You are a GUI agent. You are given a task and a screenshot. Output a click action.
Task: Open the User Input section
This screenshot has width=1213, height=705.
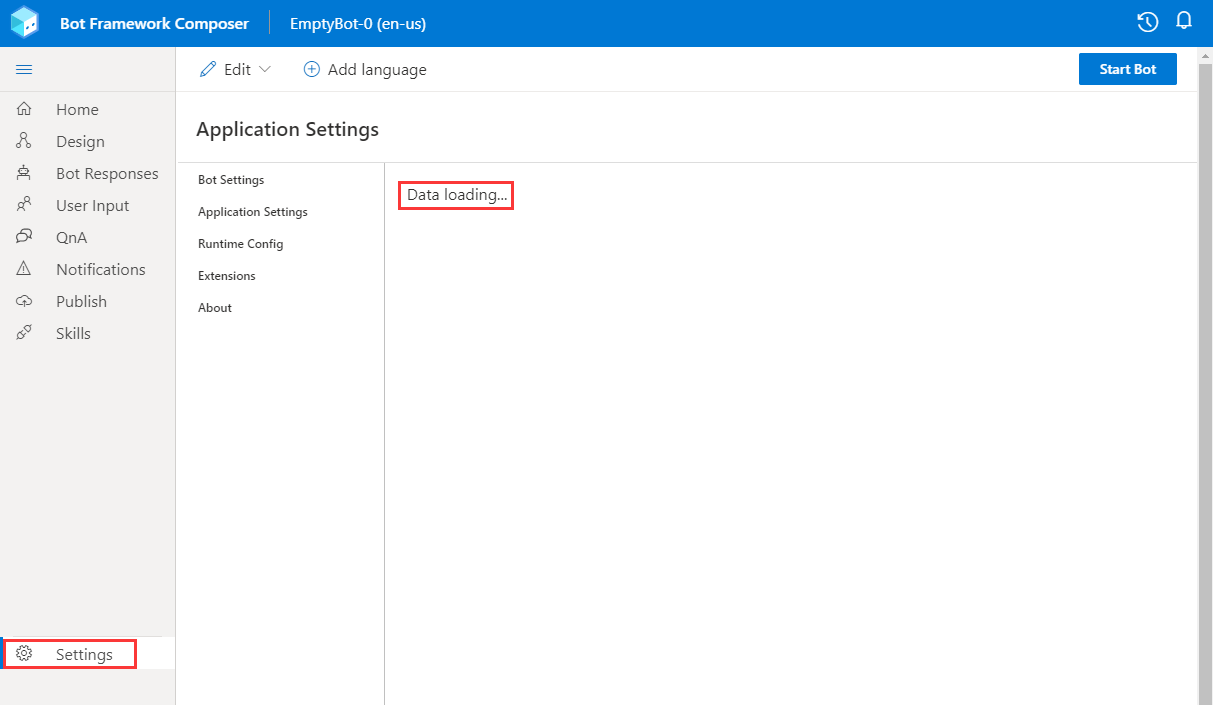click(x=24, y=205)
